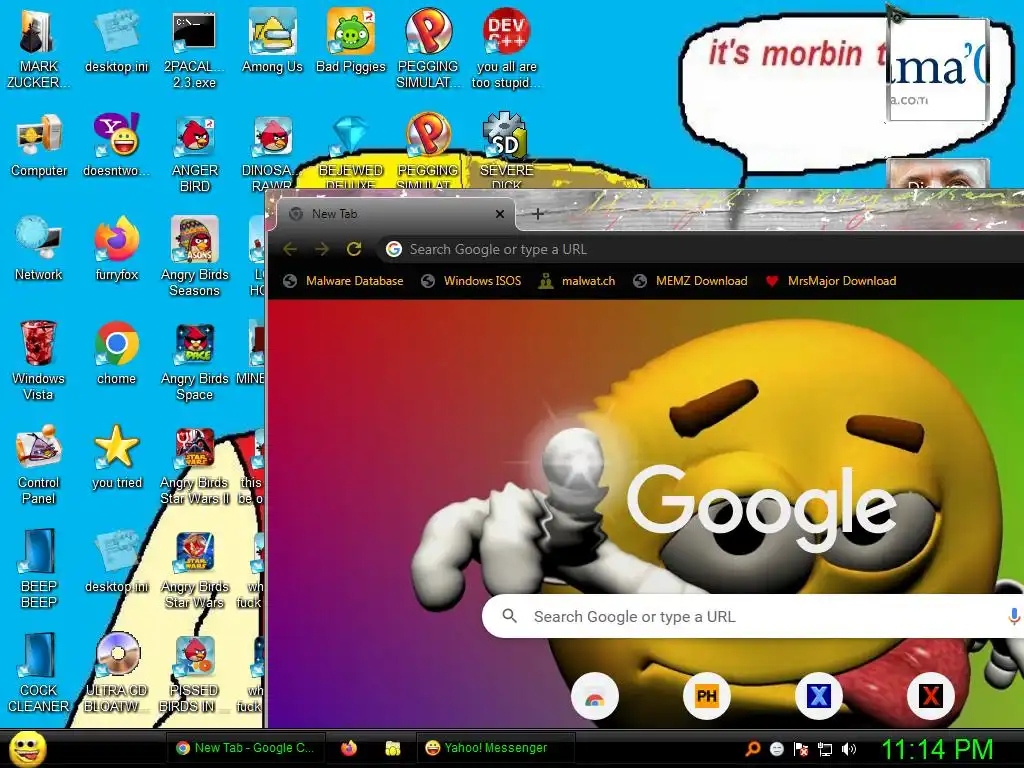Go forward using Chrome's forward arrow

pyautogui.click(x=322, y=249)
